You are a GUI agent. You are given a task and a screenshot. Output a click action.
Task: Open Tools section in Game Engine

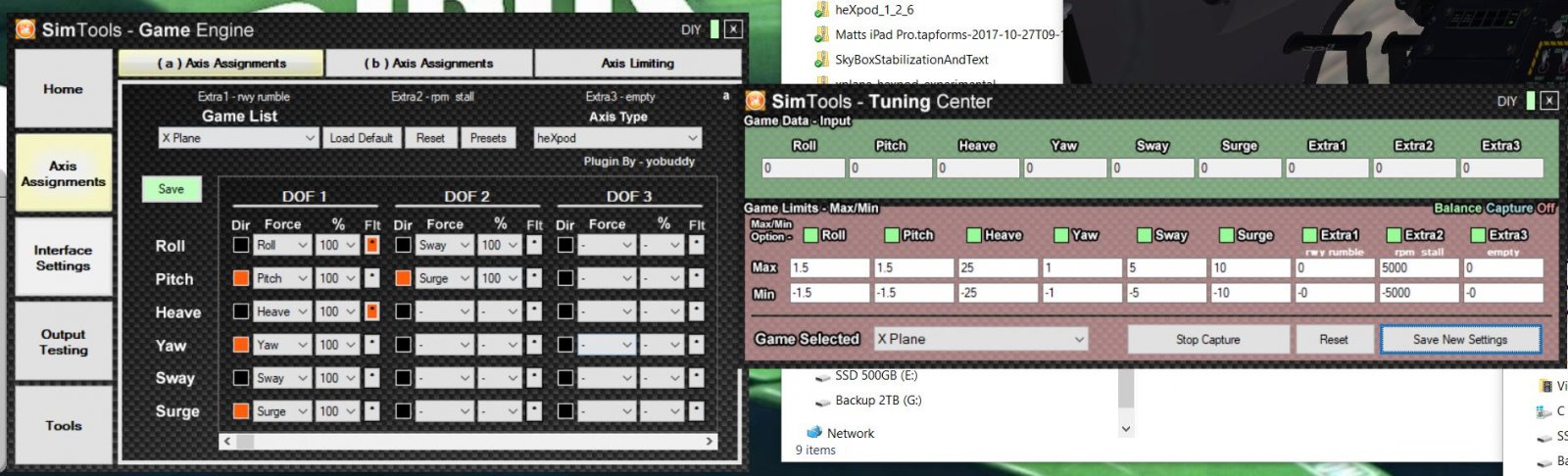pos(64,425)
